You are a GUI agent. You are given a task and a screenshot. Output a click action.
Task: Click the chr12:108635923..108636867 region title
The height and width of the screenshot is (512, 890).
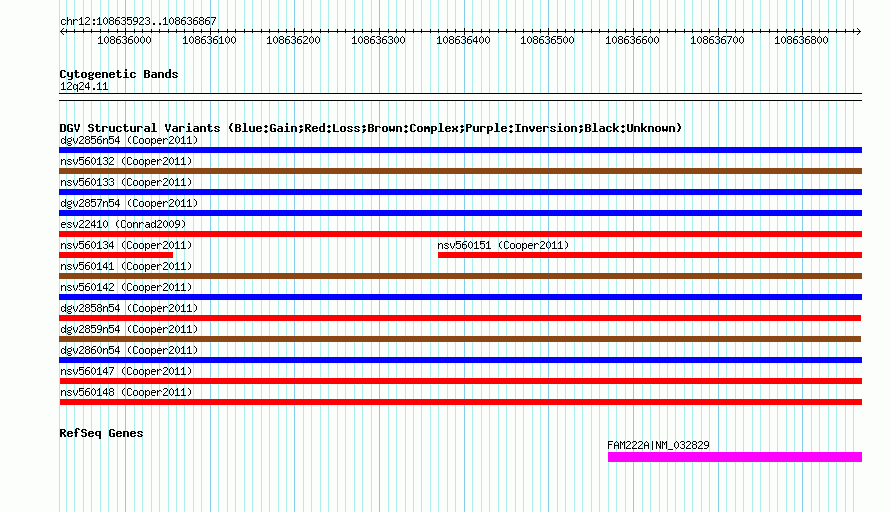(x=138, y=21)
